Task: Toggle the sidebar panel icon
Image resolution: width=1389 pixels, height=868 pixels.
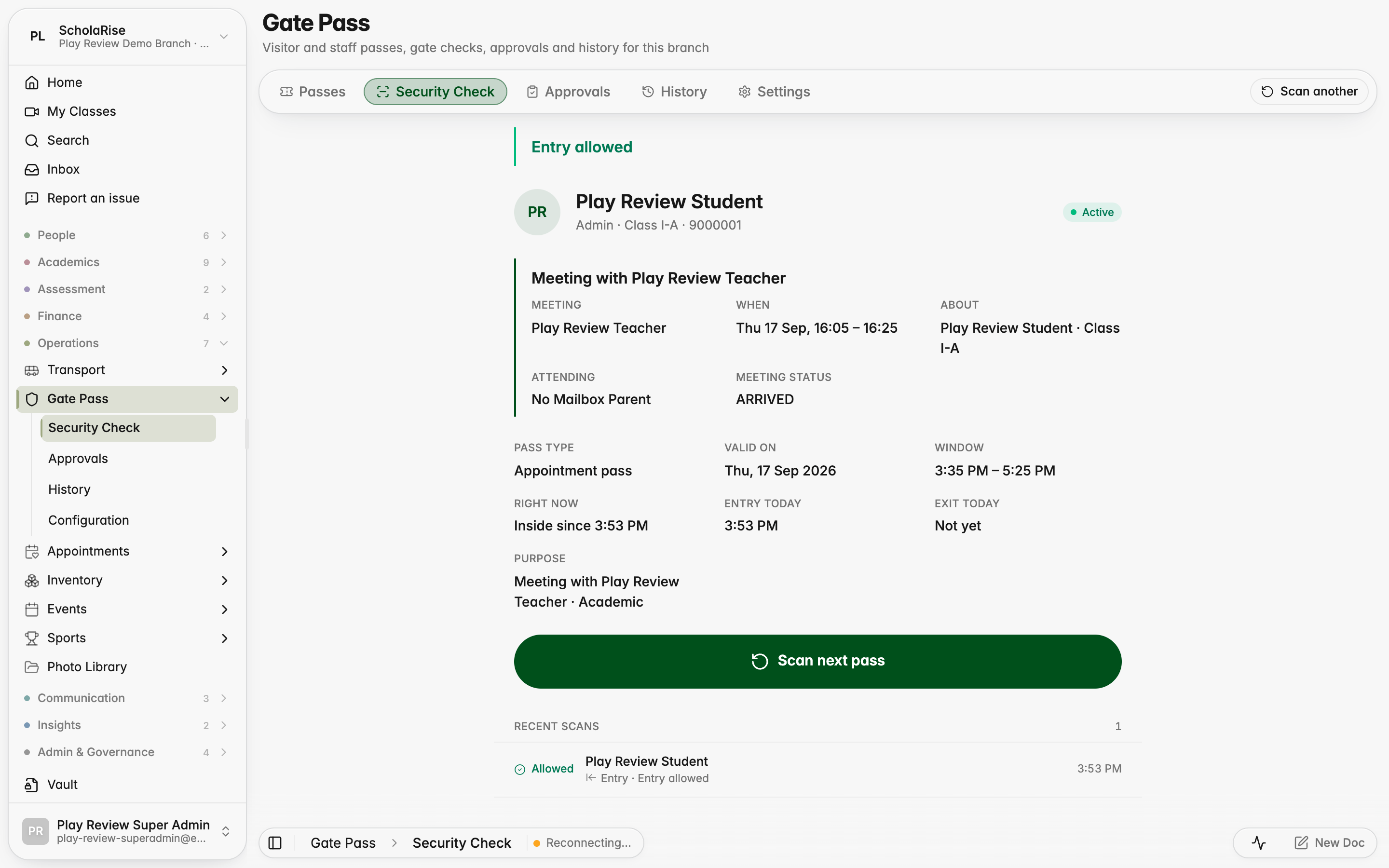Action: [x=275, y=843]
